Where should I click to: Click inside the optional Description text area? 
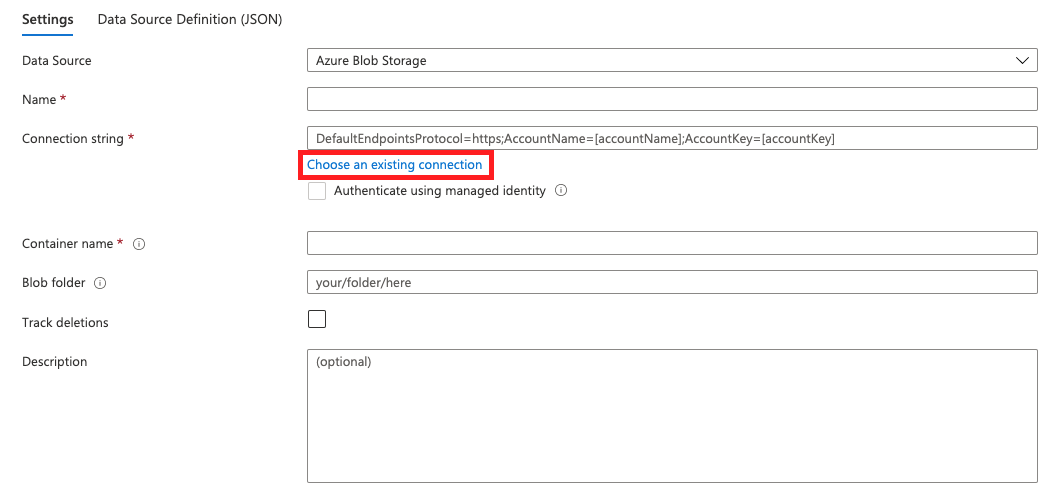[672, 416]
